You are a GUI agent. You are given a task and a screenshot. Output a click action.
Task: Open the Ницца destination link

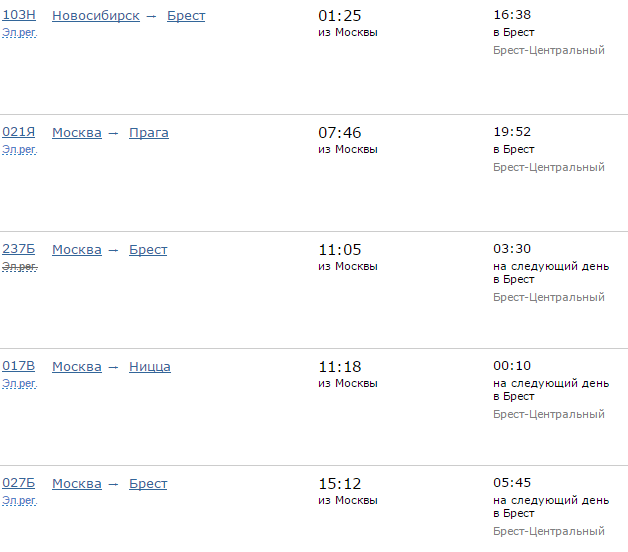tap(150, 367)
